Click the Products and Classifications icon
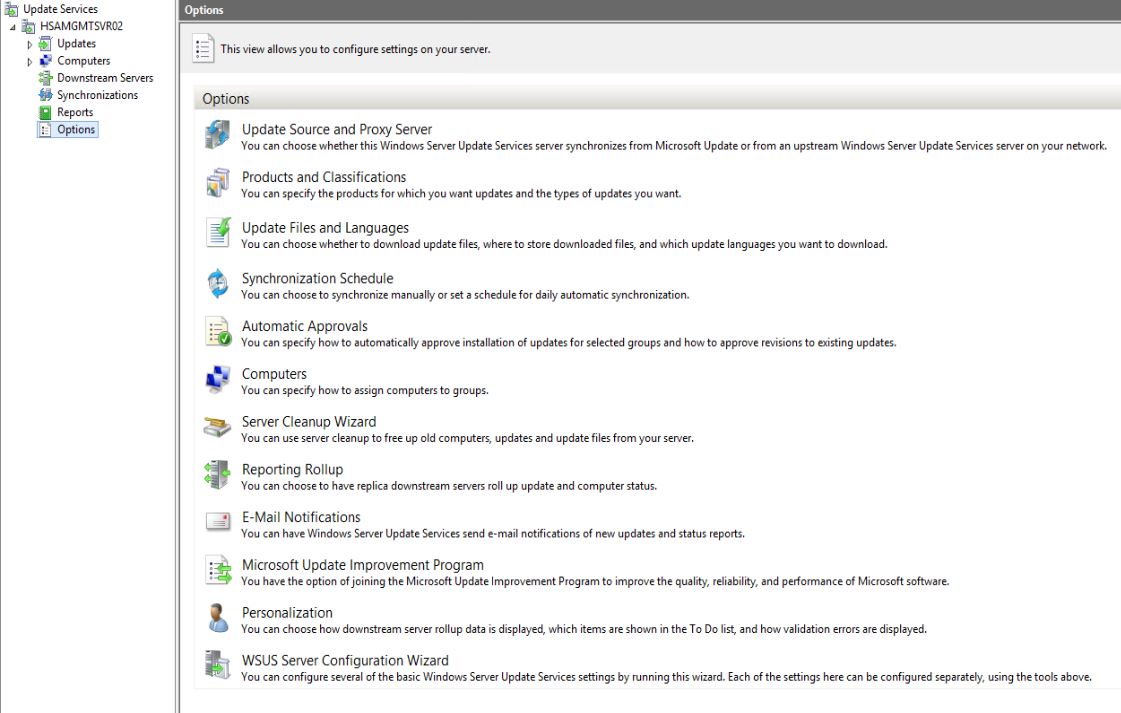 [x=217, y=182]
